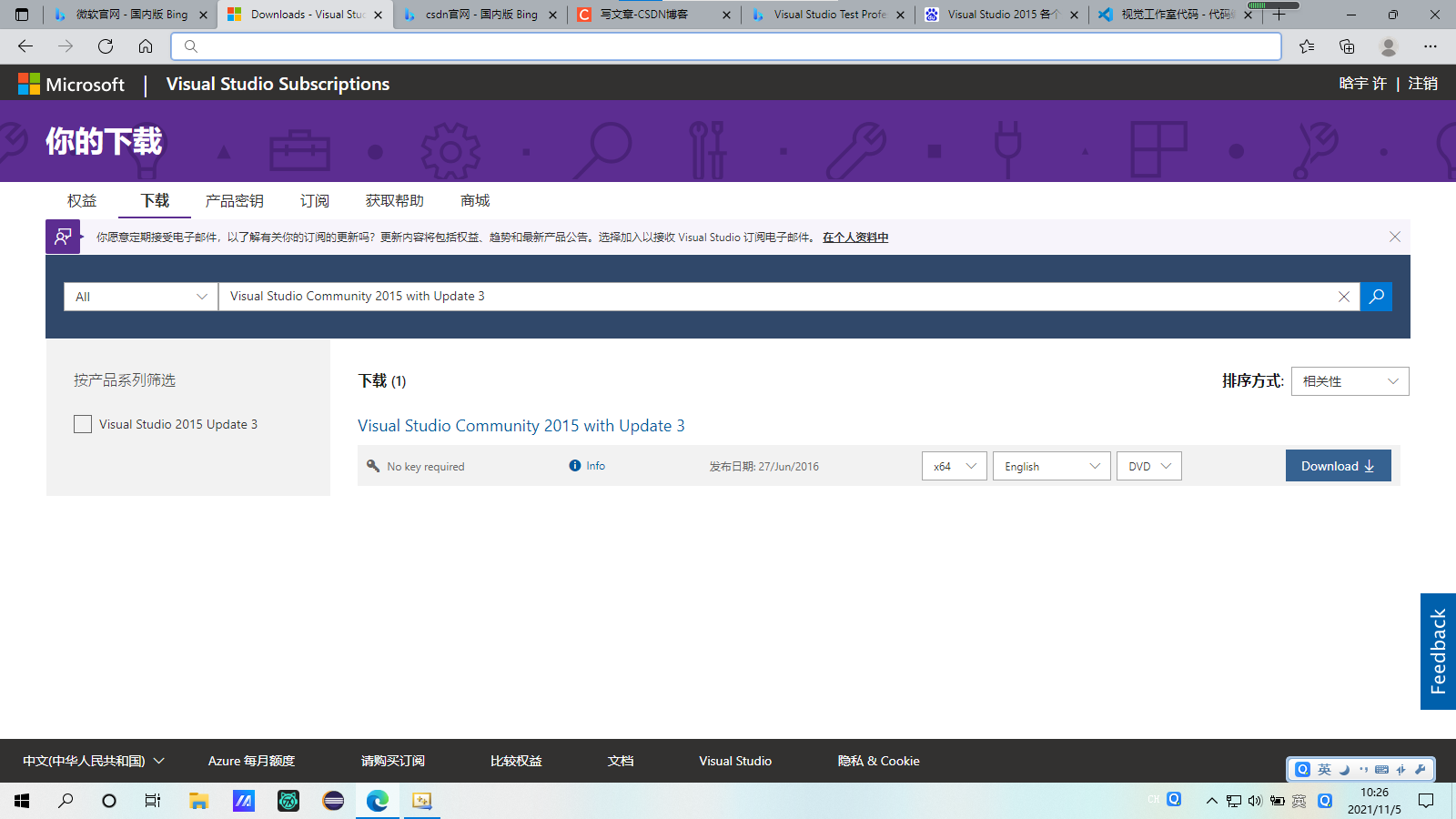The image size is (1456, 819).
Task: Click the Info icon beside the download entry
Action: pos(575,465)
